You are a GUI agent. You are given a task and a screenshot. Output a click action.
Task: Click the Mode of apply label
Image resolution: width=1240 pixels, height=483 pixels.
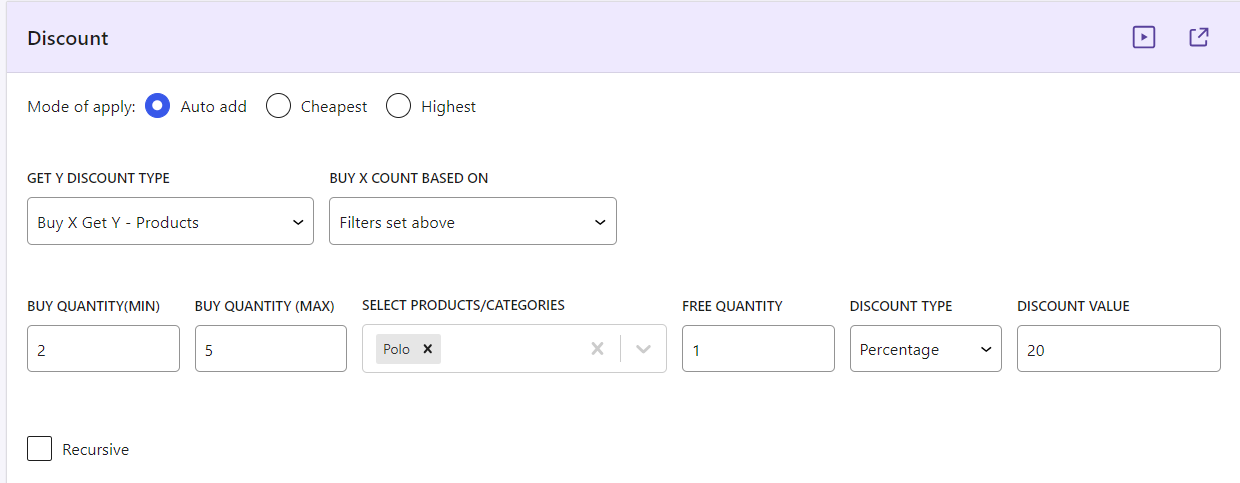(81, 107)
